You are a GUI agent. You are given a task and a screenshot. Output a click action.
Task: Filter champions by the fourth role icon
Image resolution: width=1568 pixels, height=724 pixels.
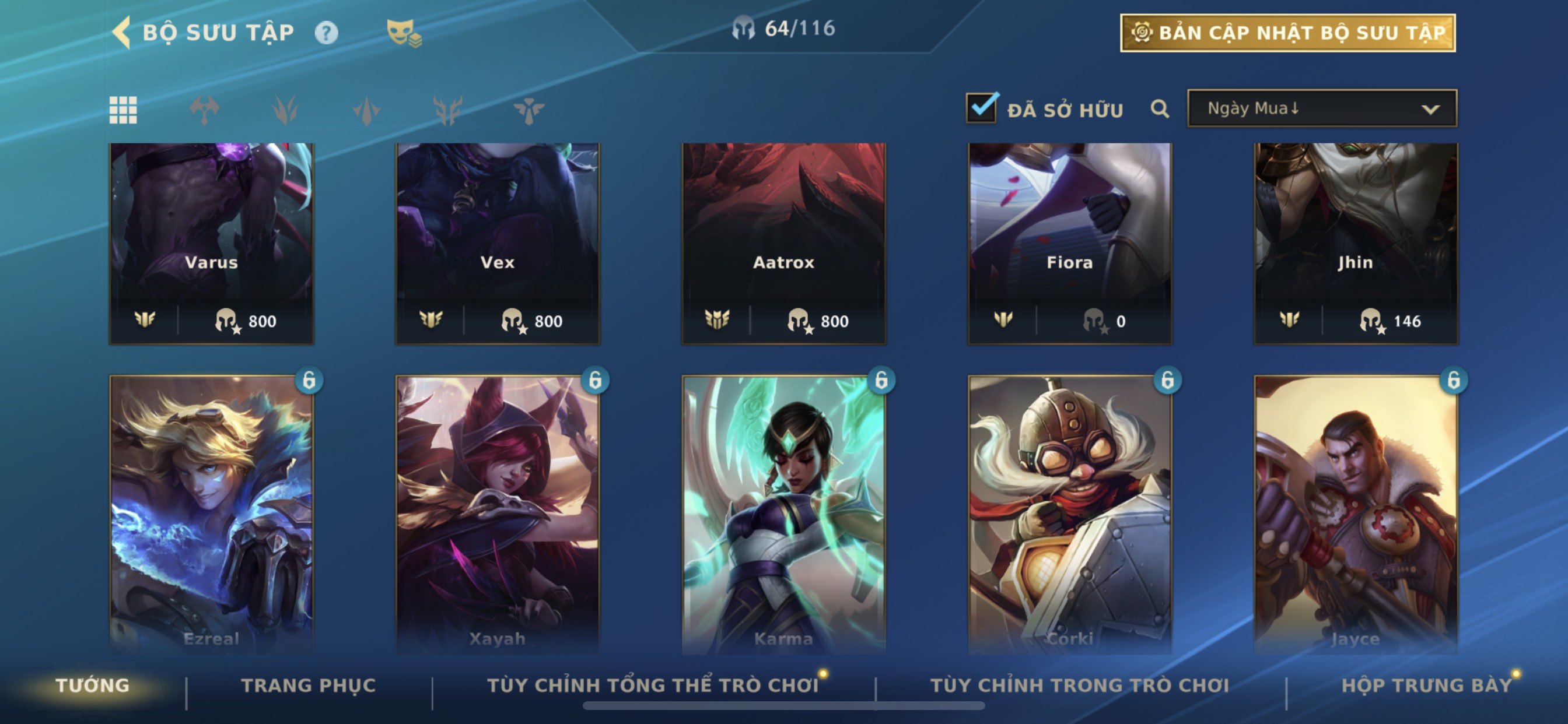point(447,110)
